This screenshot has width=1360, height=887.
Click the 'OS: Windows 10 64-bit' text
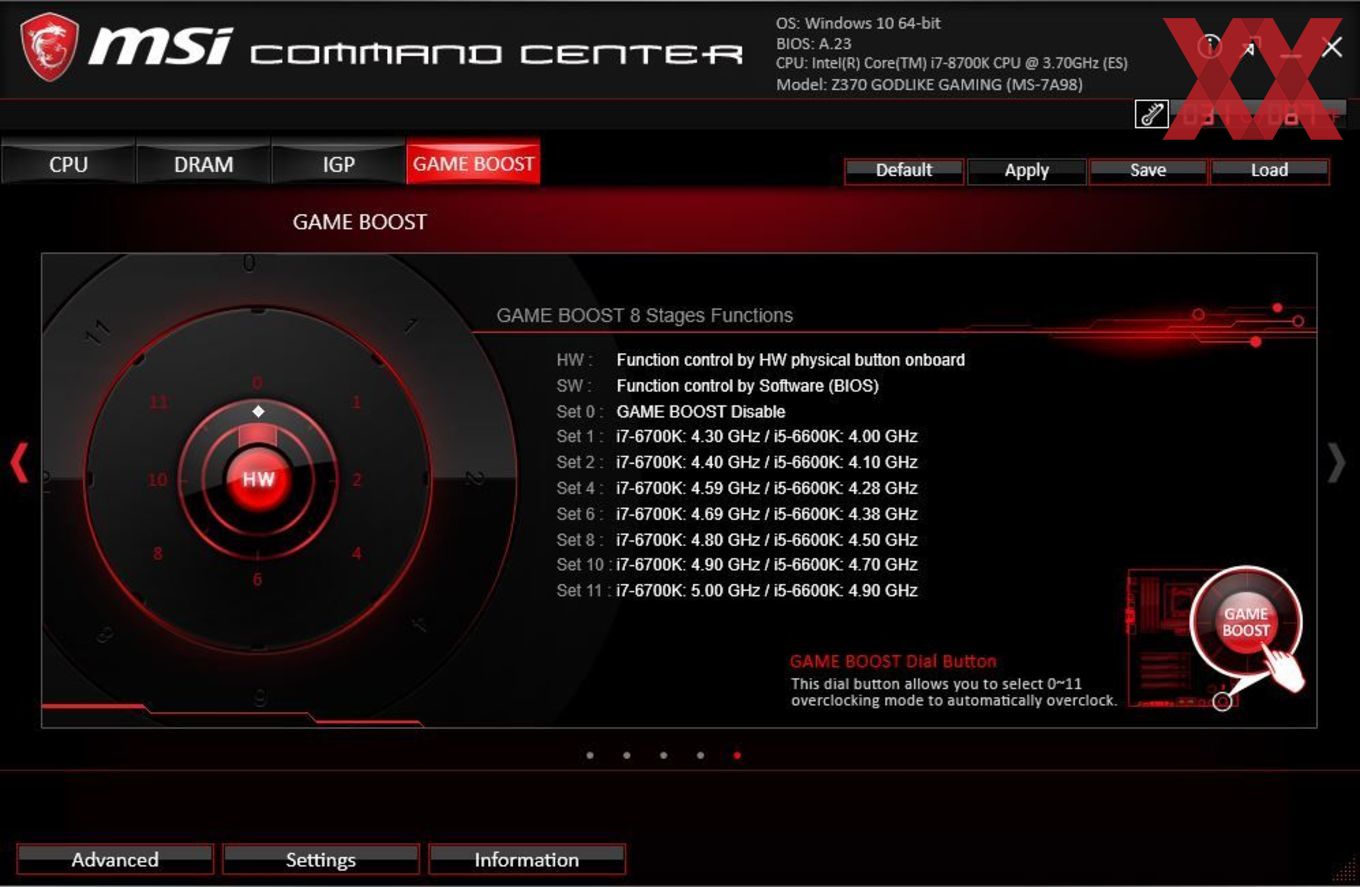858,23
